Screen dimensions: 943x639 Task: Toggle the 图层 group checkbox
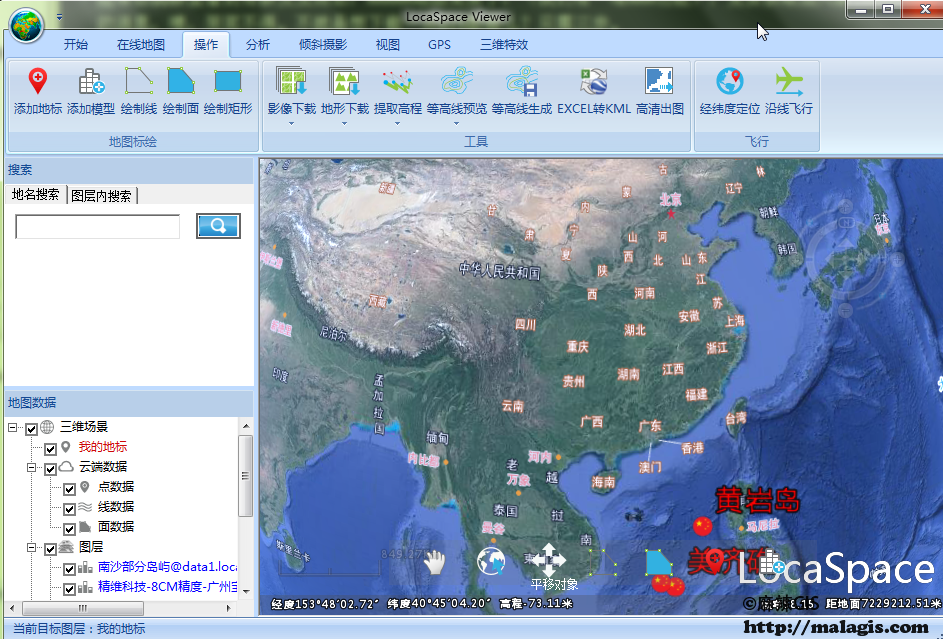point(51,548)
